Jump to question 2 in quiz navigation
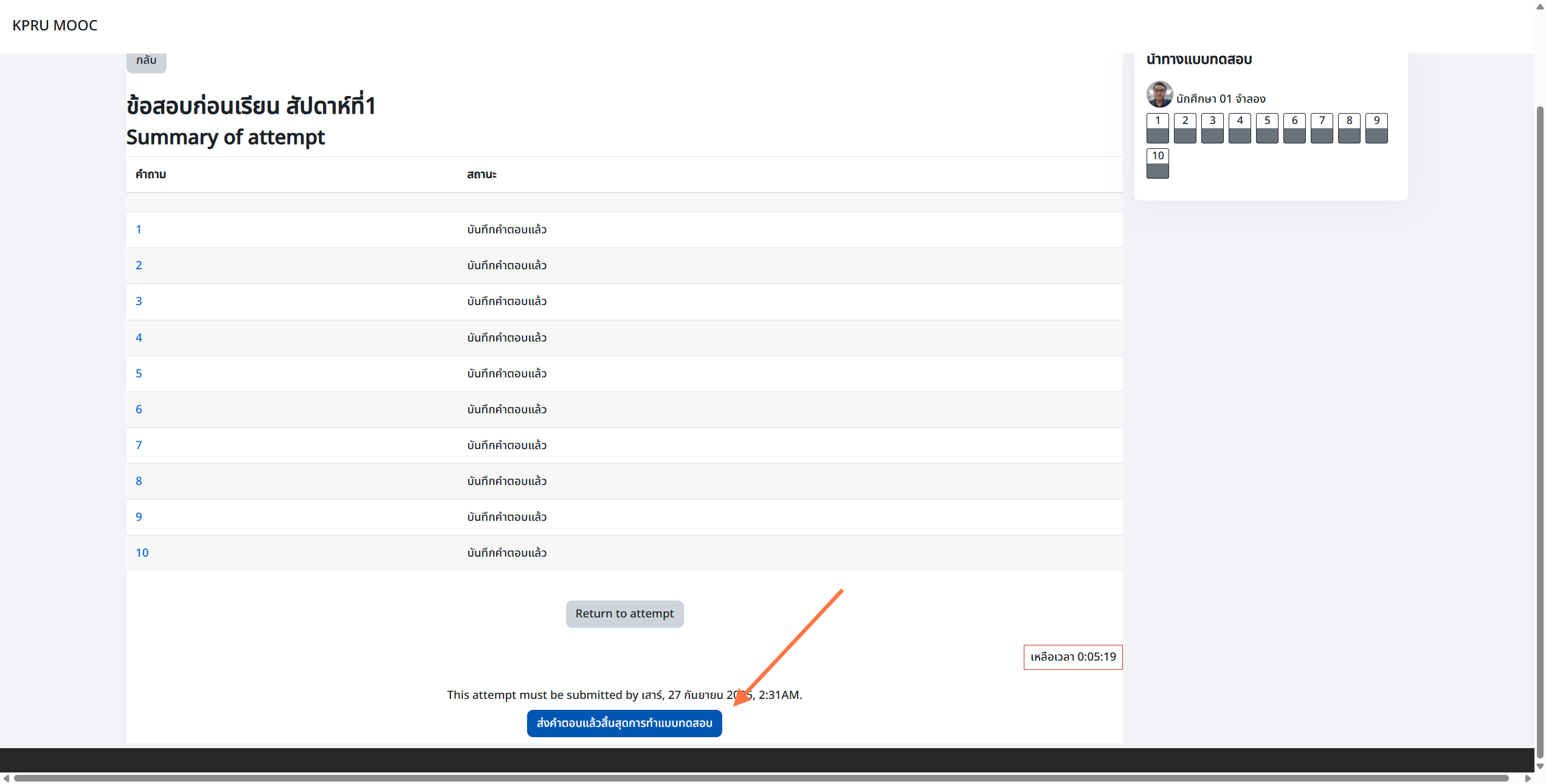Viewport: 1546px width, 784px height. (1185, 128)
